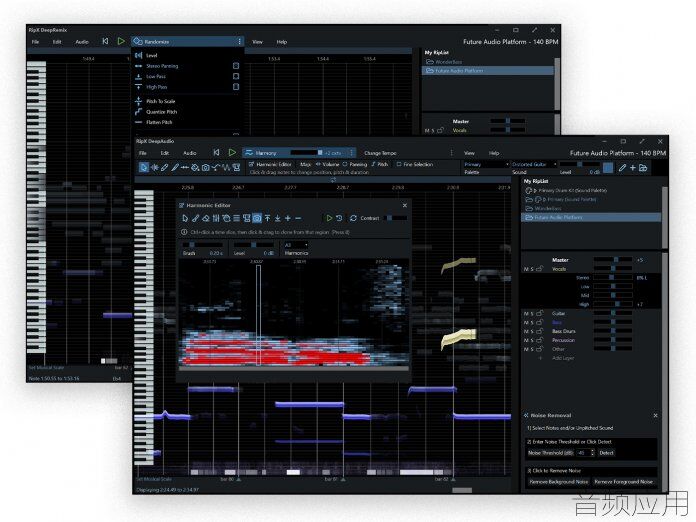Click the green Play button in DeepAudio window
The height and width of the screenshot is (522, 696).
232,152
